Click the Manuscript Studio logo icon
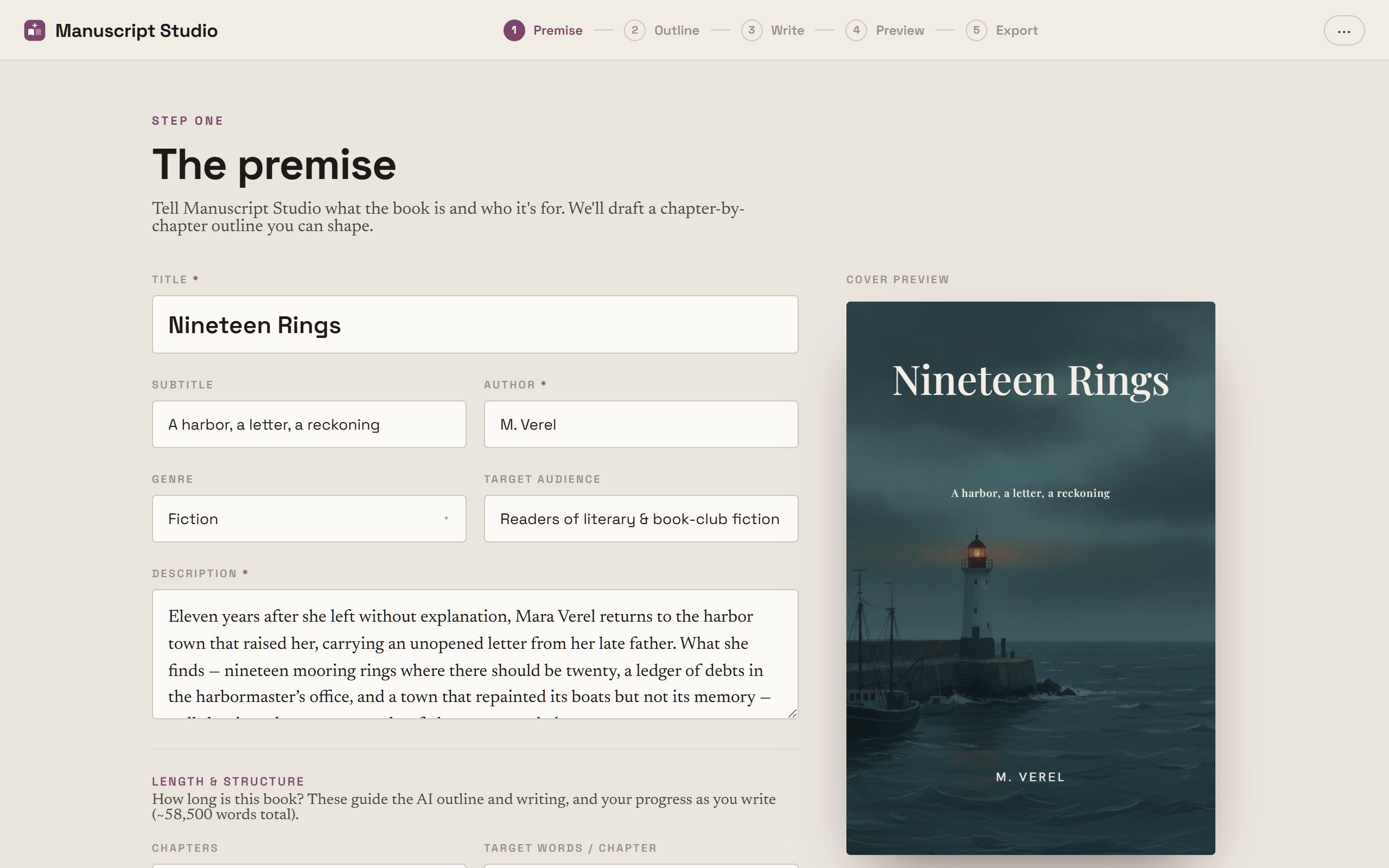The height and width of the screenshot is (868, 1389). tap(34, 30)
